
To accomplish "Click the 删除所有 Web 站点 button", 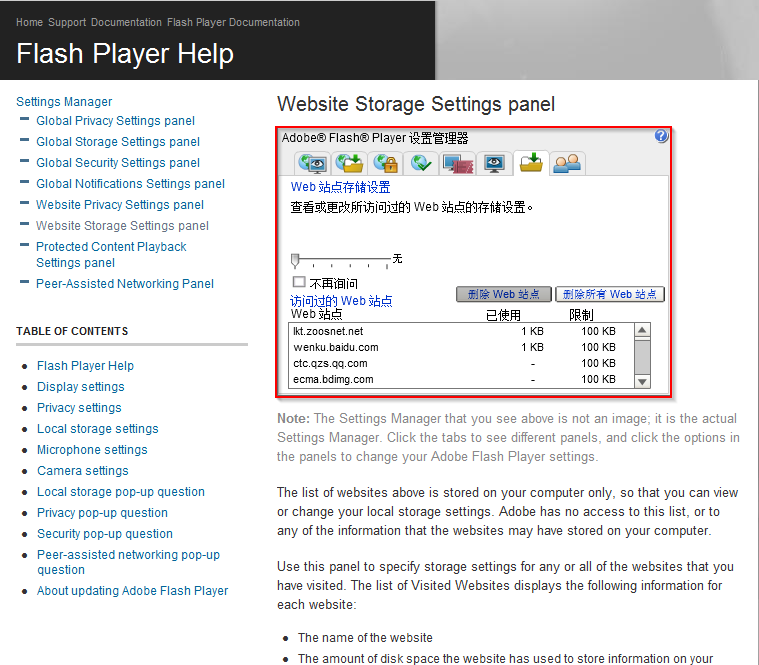I will pyautogui.click(x=609, y=294).
